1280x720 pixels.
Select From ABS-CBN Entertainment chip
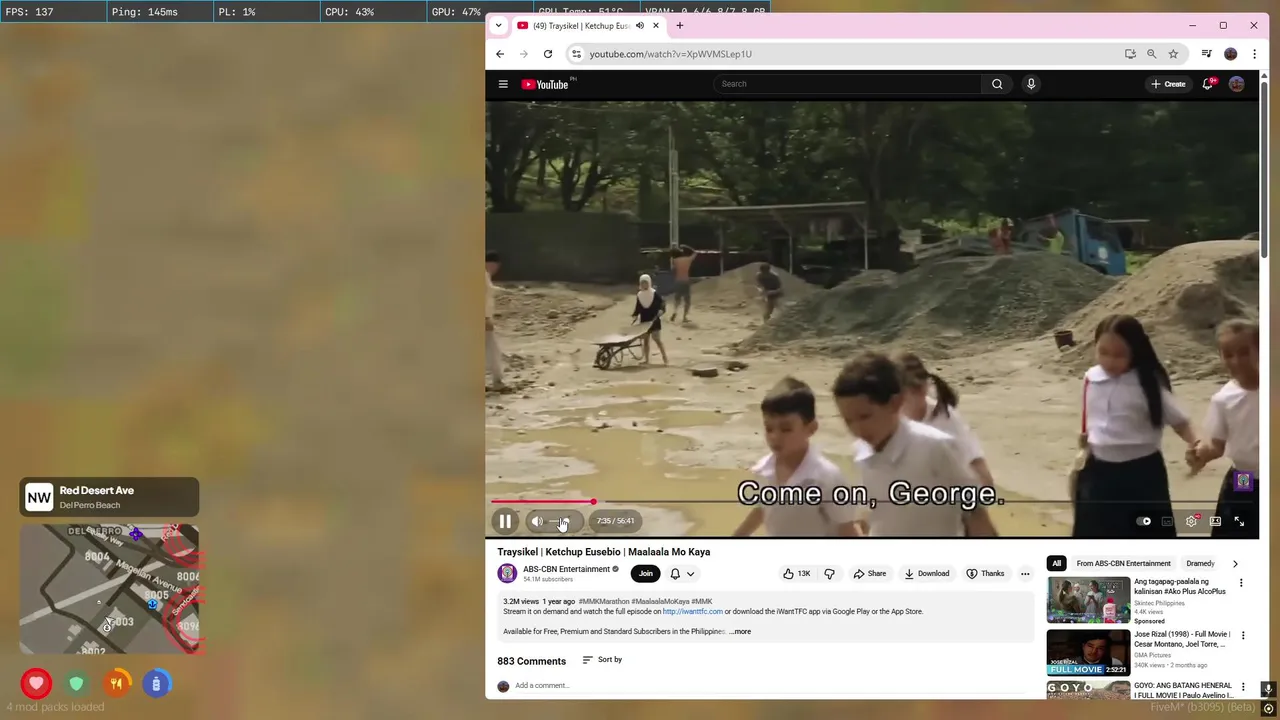(x=1123, y=564)
